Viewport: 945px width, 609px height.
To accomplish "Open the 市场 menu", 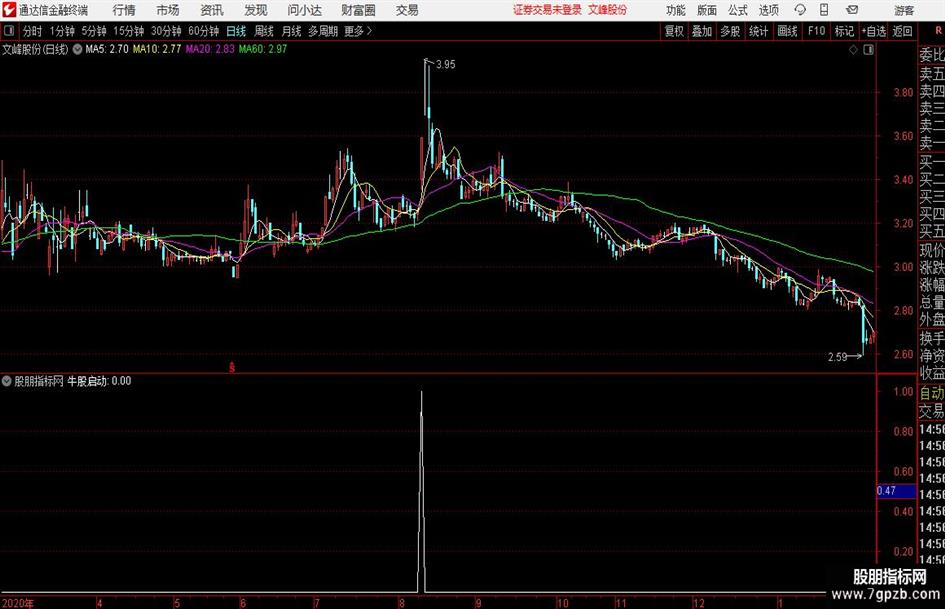I will point(168,10).
